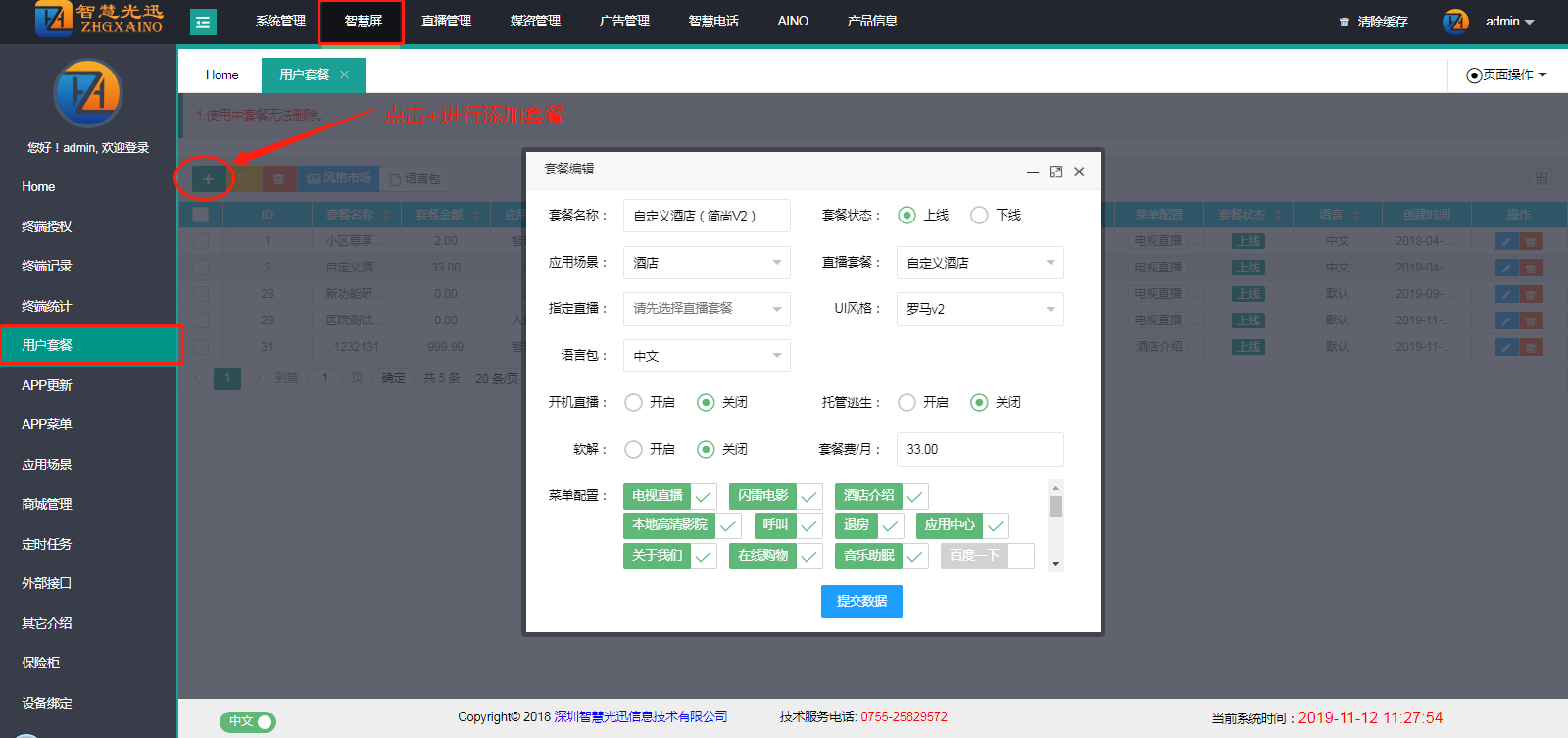Open the 应用场景 dropdown showing 酒店

click(707, 263)
